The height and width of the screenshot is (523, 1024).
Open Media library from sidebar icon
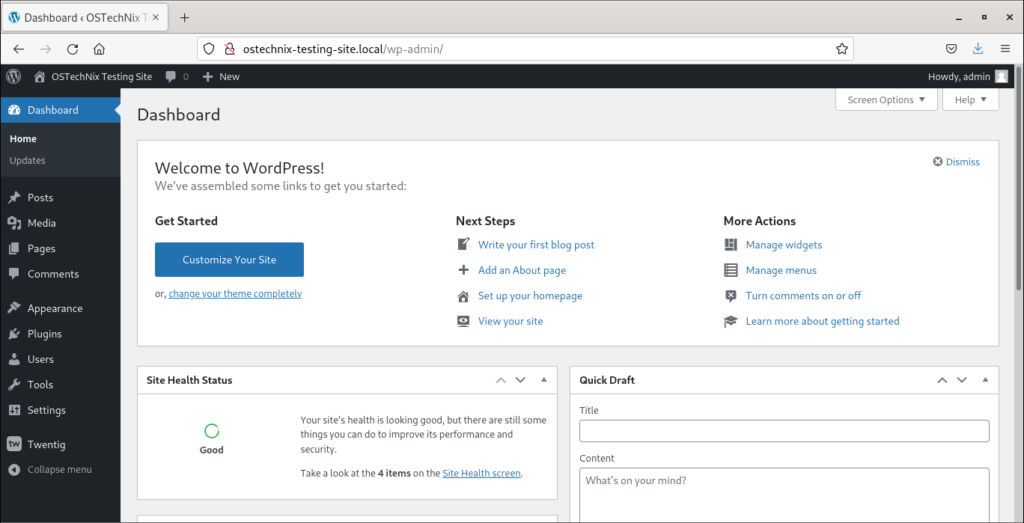(x=14, y=223)
